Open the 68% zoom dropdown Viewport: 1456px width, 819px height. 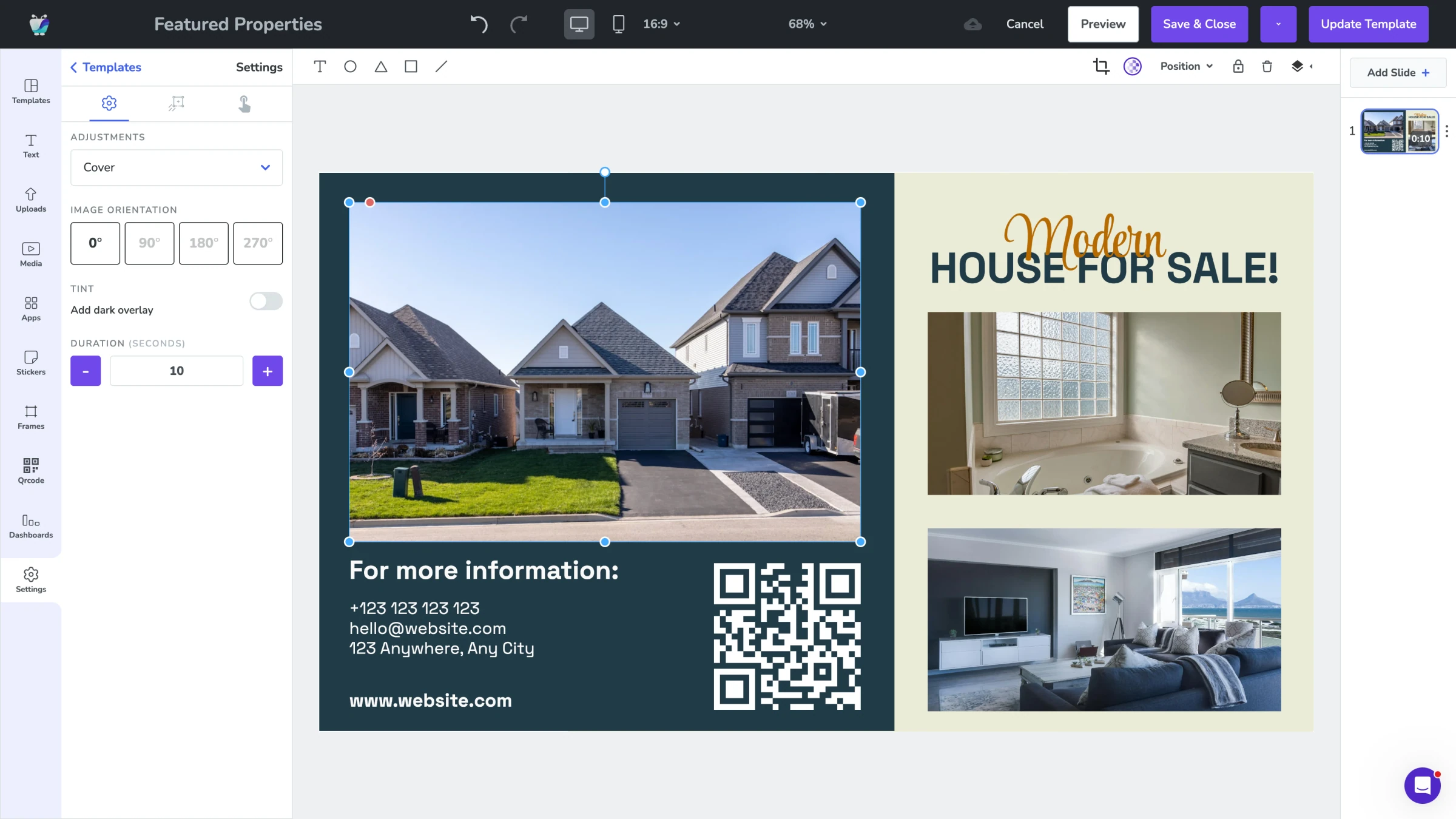point(807,24)
